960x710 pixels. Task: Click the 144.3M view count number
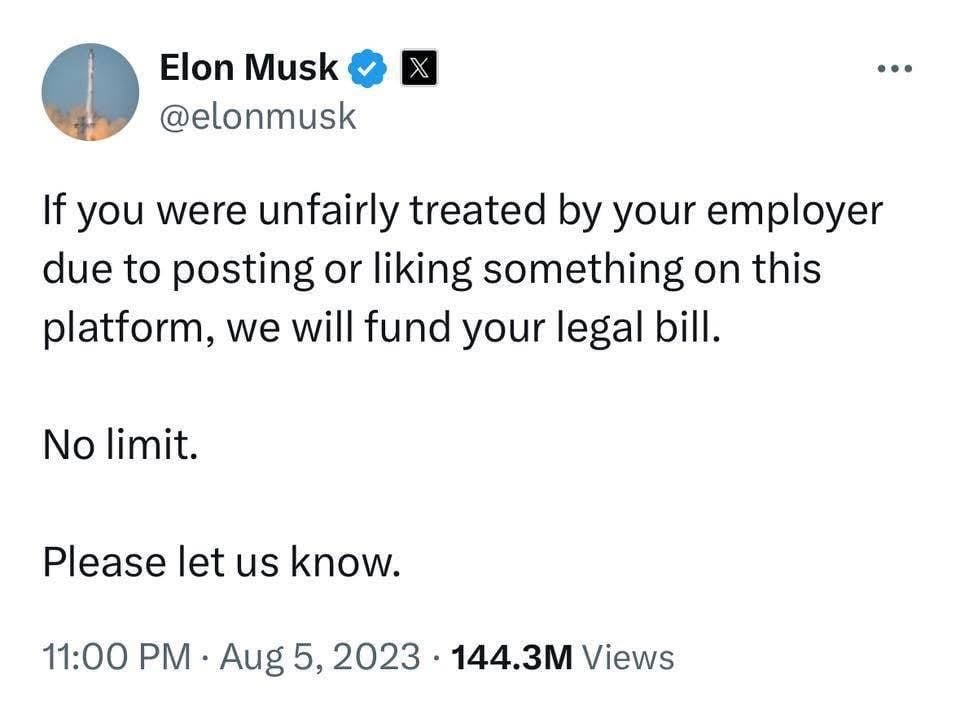click(x=512, y=657)
